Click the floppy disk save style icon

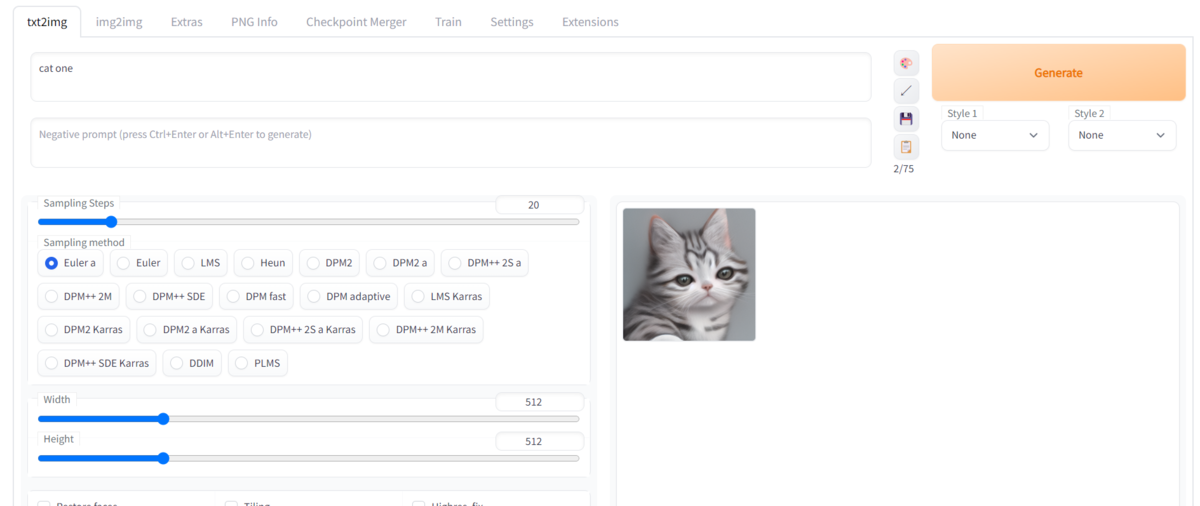tap(906, 119)
